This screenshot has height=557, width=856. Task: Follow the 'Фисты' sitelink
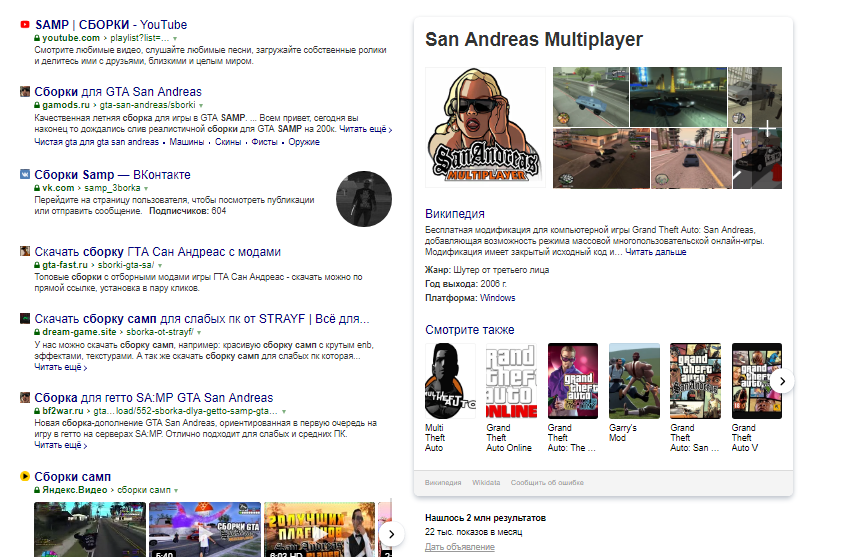264,142
